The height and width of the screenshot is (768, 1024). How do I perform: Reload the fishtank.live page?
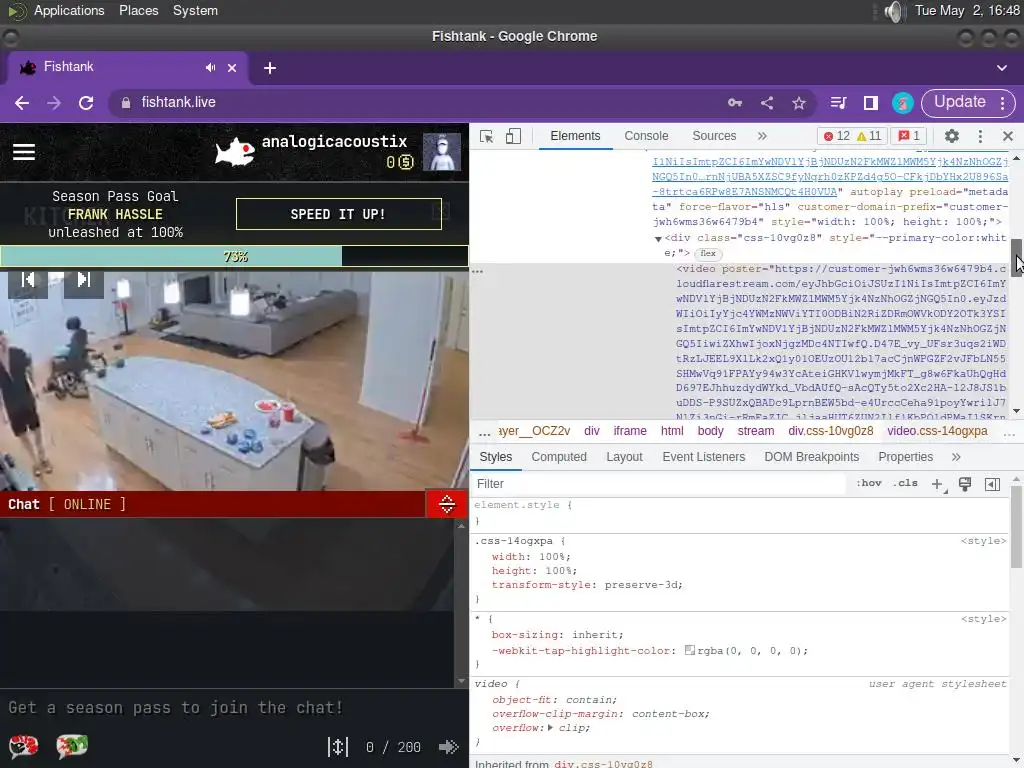(x=86, y=103)
